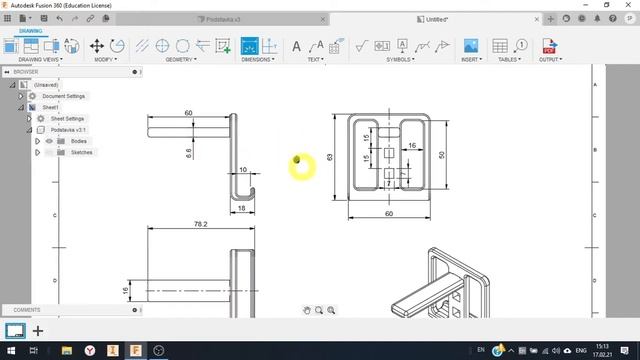Screen dimensions: 640x360
Task: Insert an image into the drawing
Action: 471,46
